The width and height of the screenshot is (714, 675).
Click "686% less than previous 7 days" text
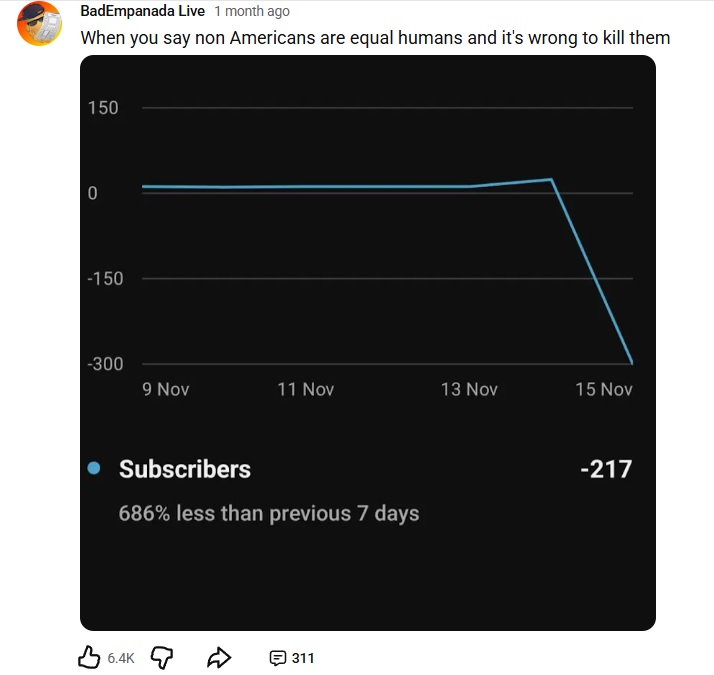click(x=269, y=514)
